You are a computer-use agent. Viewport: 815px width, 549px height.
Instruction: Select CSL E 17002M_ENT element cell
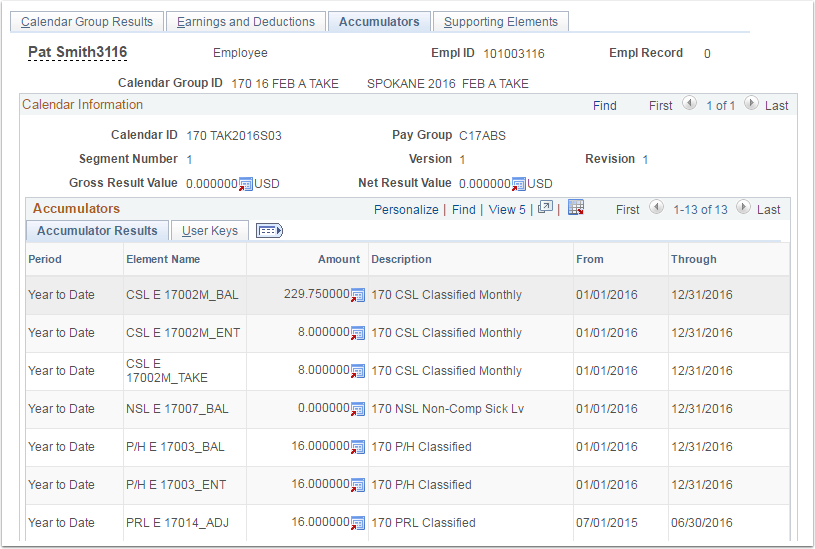(183, 333)
